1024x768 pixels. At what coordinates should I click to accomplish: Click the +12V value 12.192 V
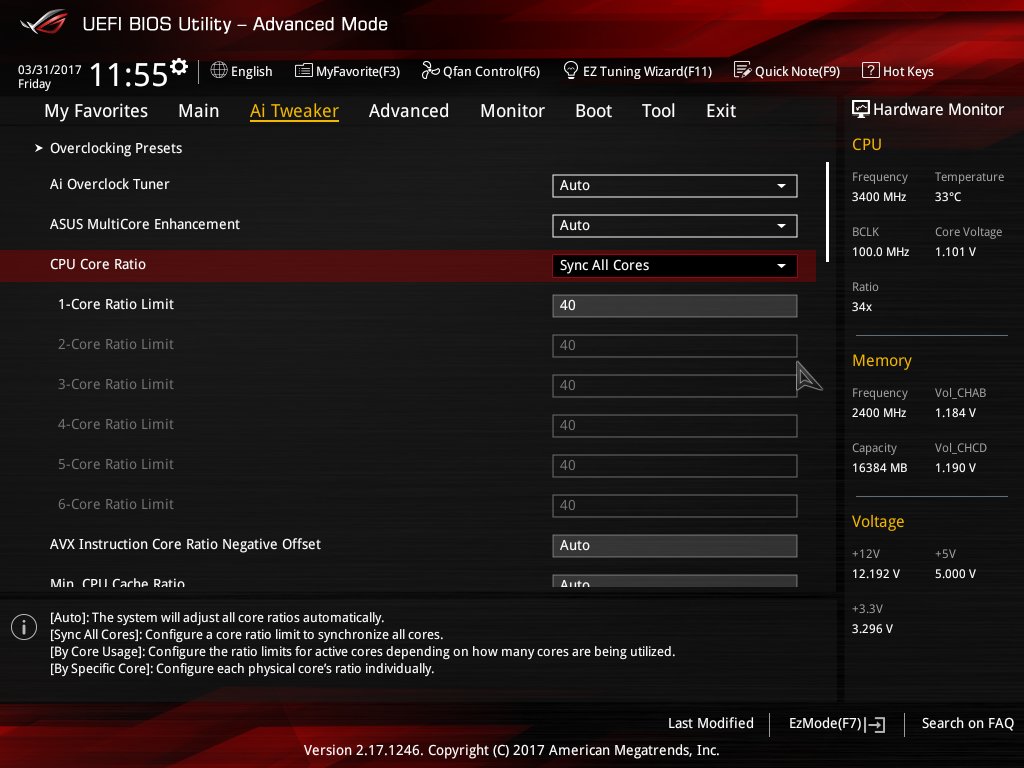(876, 574)
